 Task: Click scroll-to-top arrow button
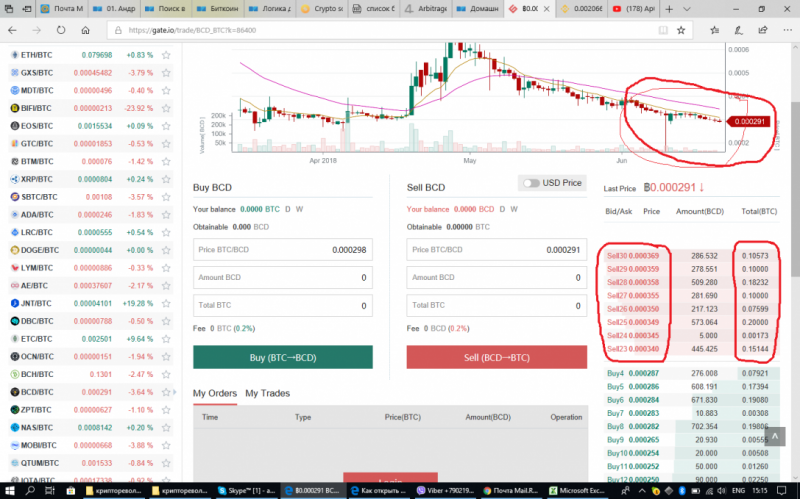point(774,436)
